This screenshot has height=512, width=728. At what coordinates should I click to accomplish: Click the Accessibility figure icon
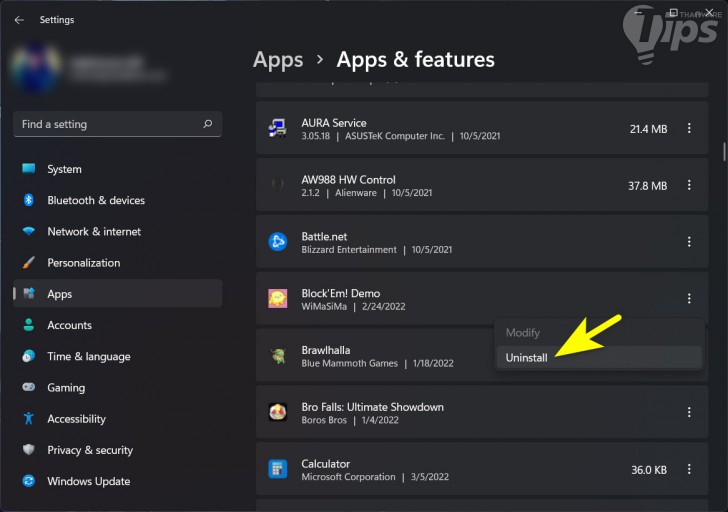[29, 418]
